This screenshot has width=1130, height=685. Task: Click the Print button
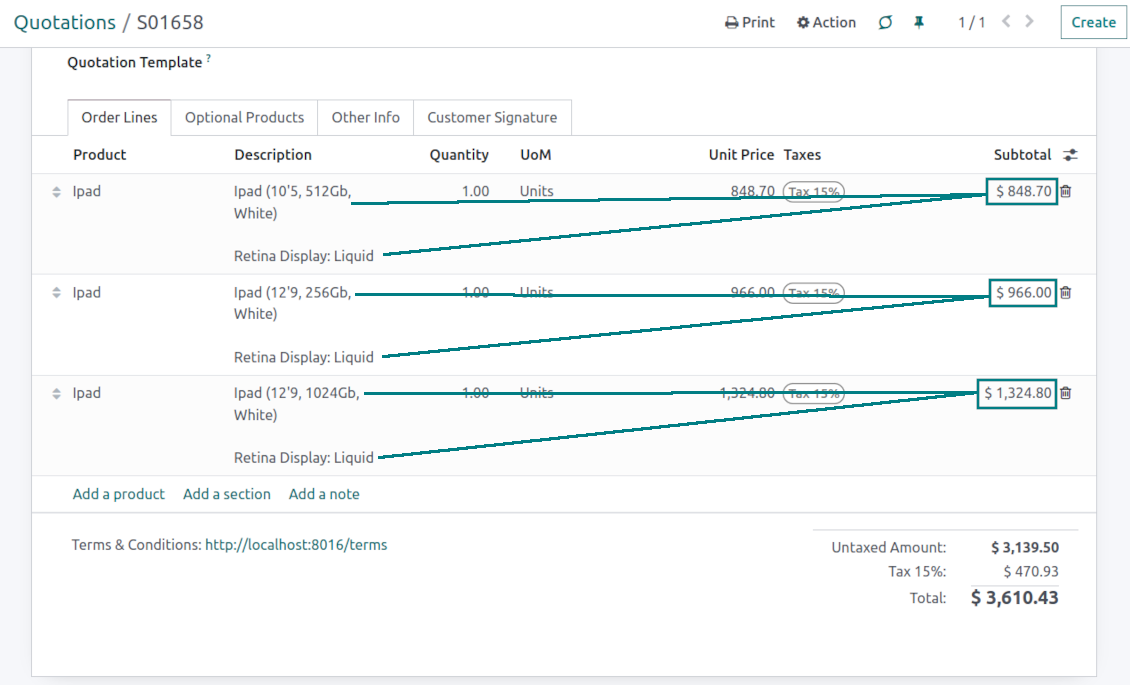pos(749,22)
